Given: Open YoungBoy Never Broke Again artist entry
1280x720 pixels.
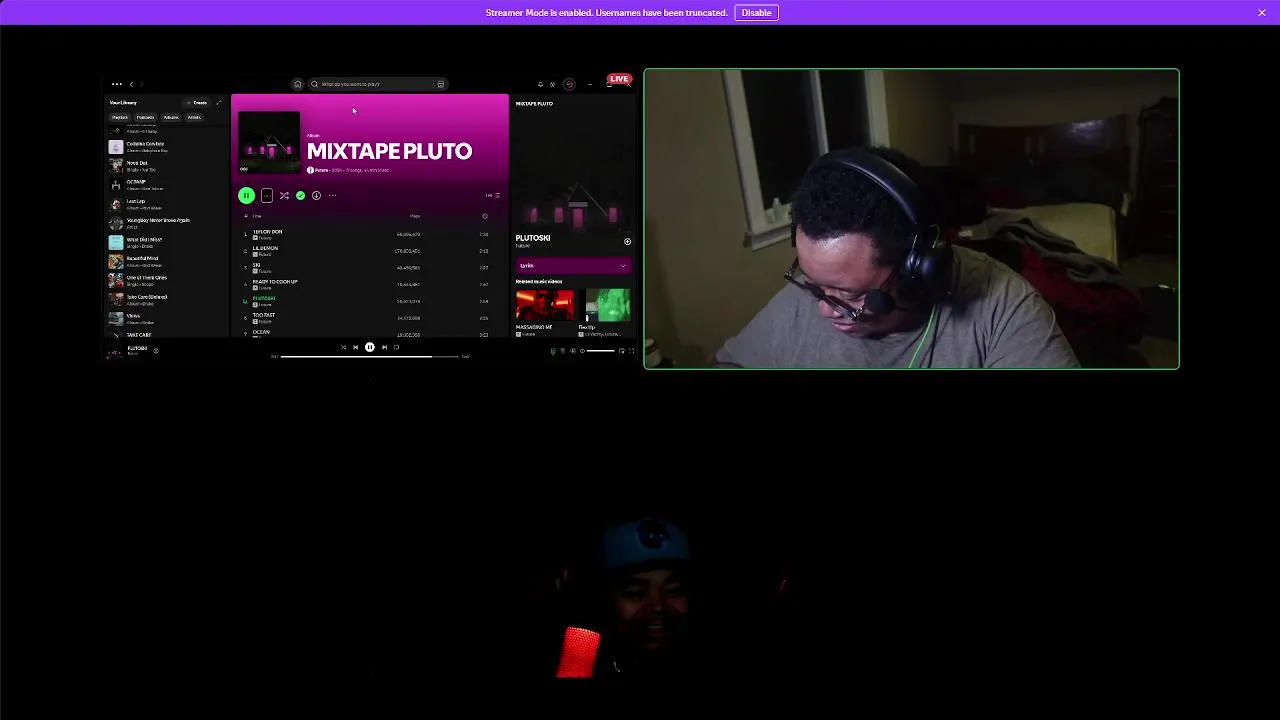Looking at the screenshot, I should 167,223.
